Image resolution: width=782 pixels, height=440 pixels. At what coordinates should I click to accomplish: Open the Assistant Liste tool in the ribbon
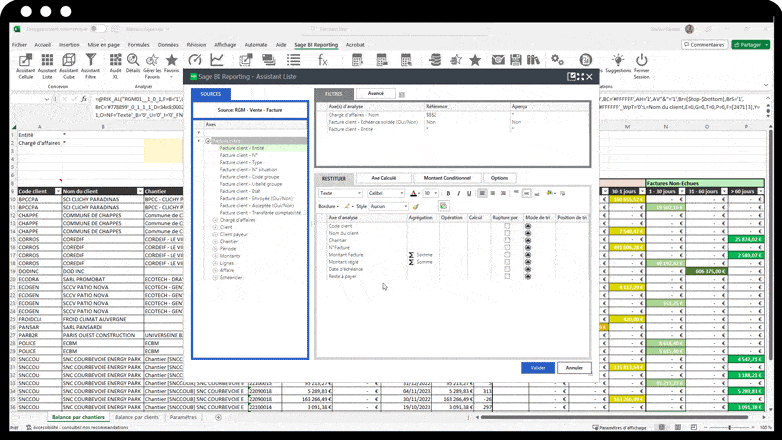pyautogui.click(x=47, y=66)
